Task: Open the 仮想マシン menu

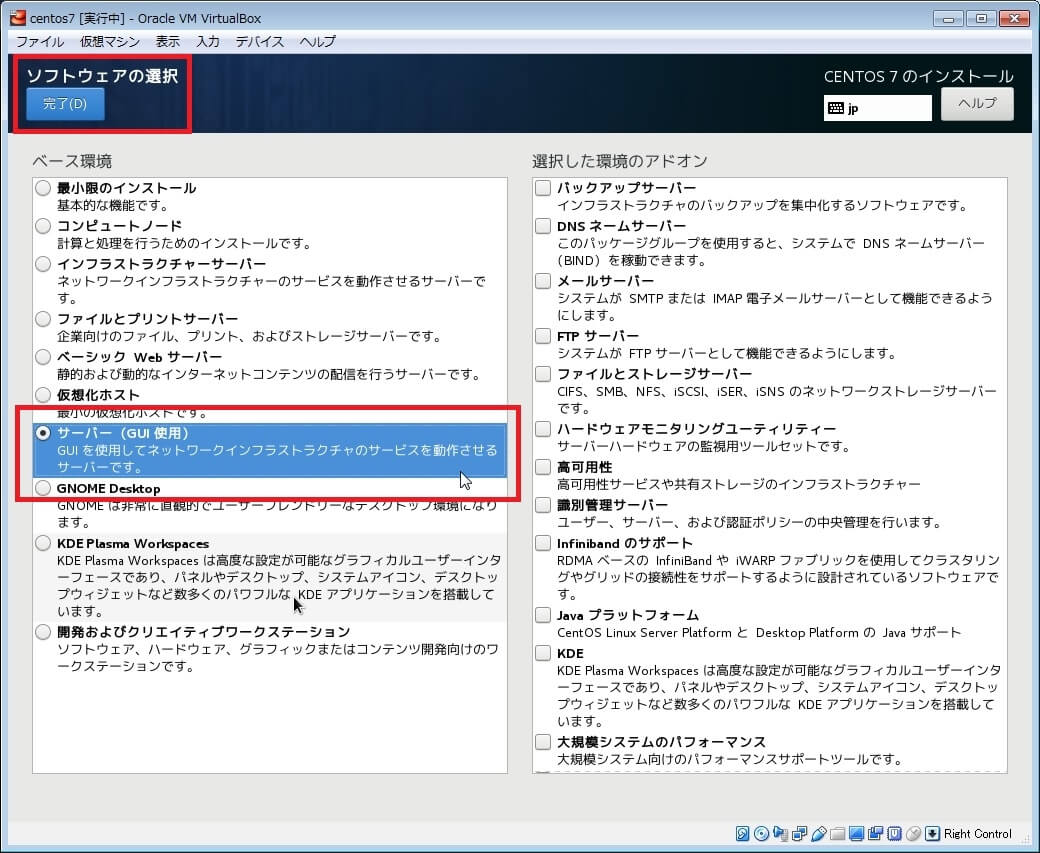Action: coord(109,42)
